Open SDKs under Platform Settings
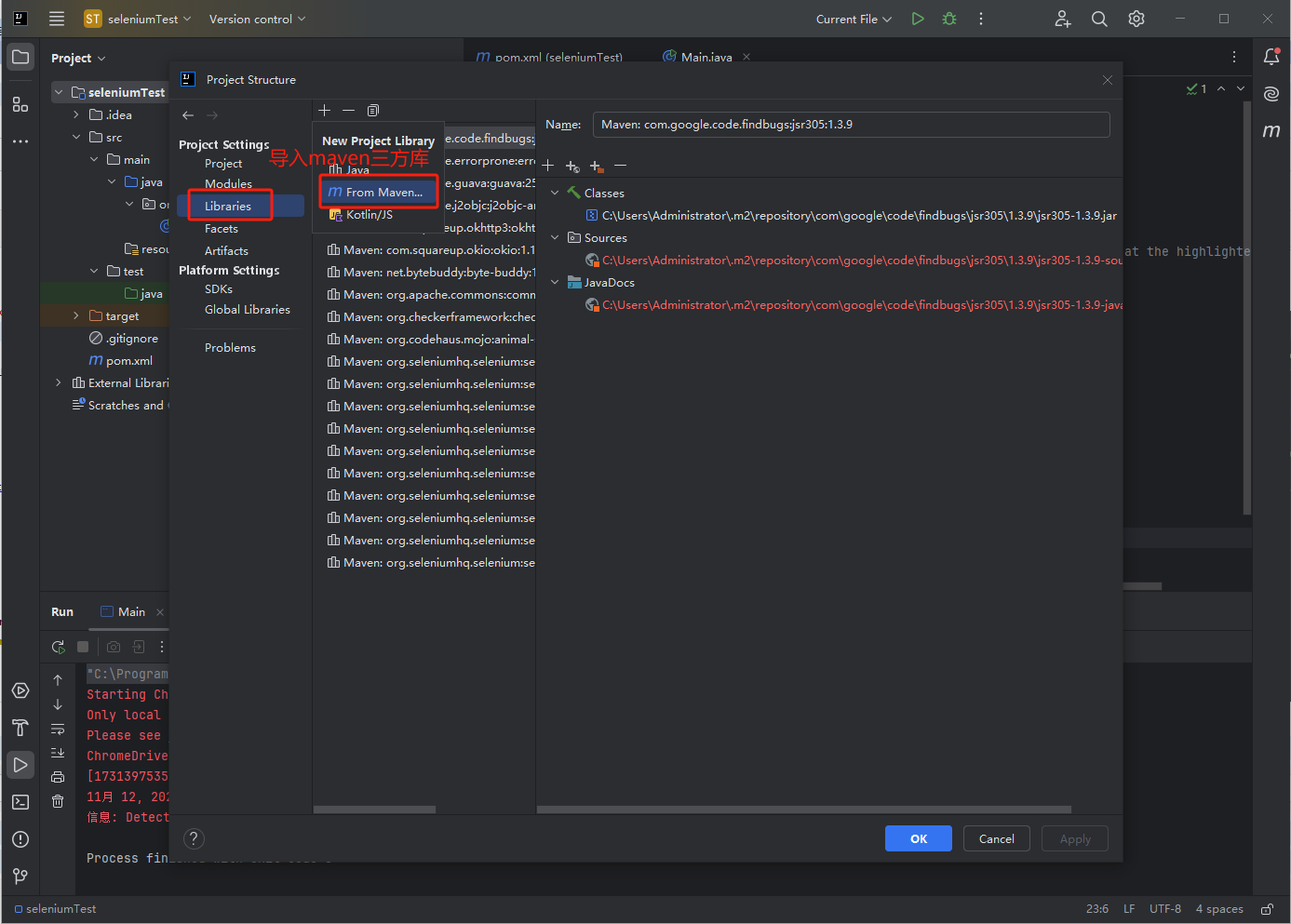Screen dimensions: 1291x924 [219, 288]
